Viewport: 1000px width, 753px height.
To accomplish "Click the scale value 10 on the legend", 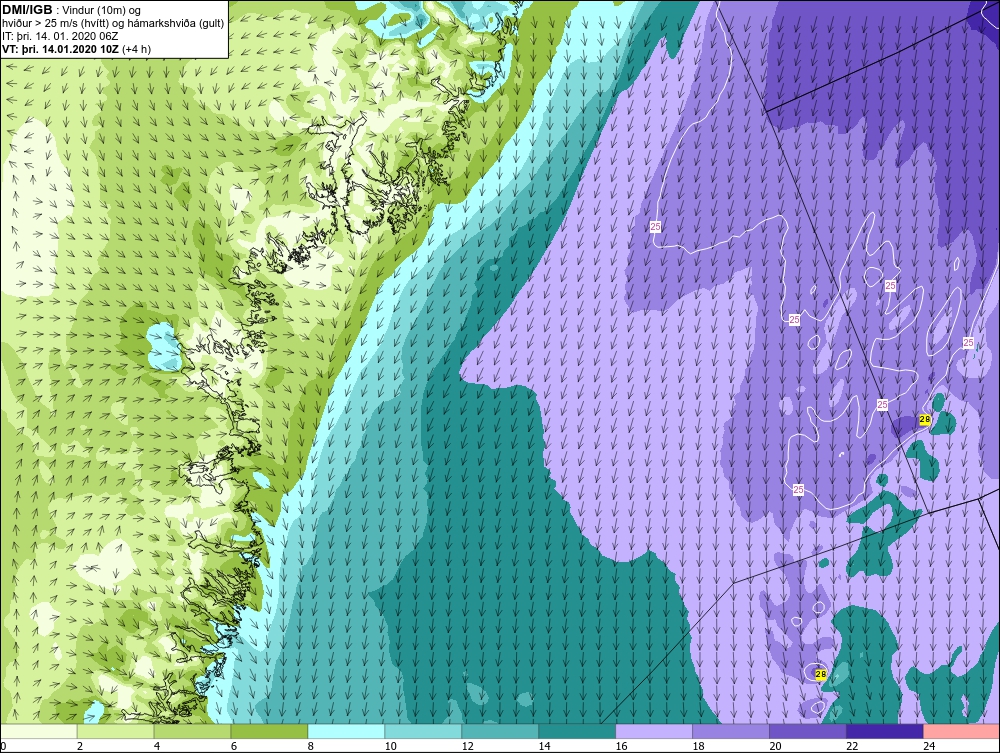I will pyautogui.click(x=390, y=746).
